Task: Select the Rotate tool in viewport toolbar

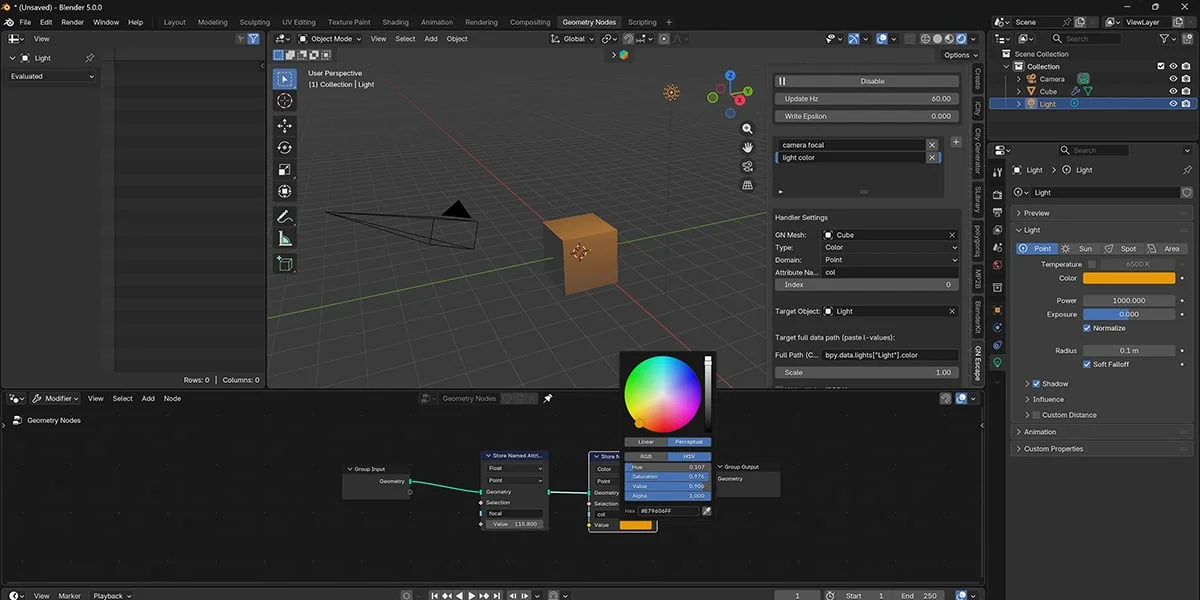Action: tap(285, 147)
